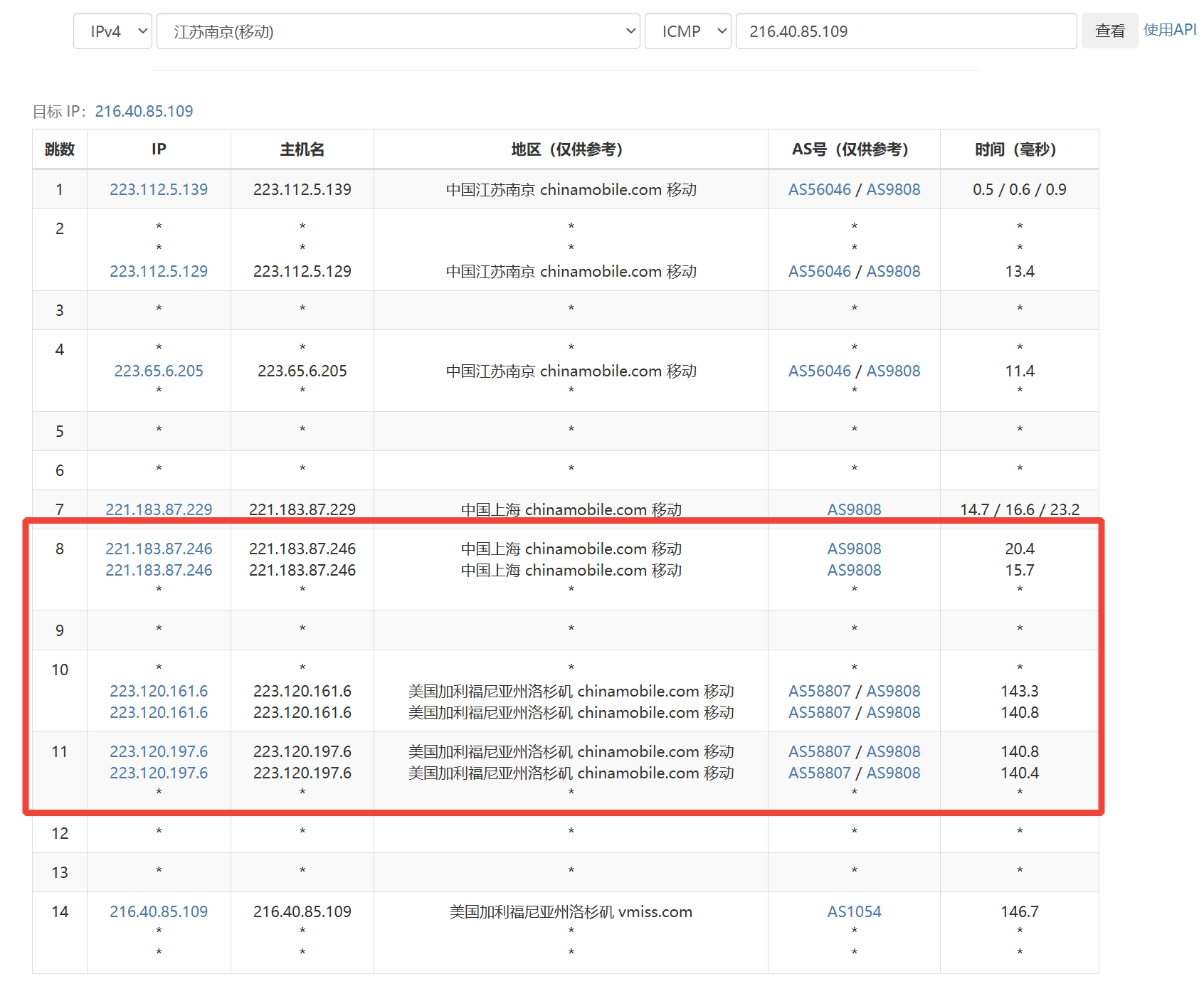Click the AS1054 link in hop 14
1204x984 pixels.
coord(854,911)
